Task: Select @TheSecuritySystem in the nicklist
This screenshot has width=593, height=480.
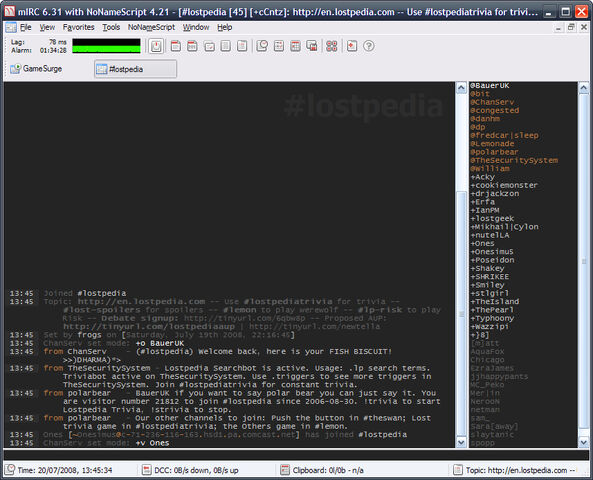Action: click(x=514, y=160)
